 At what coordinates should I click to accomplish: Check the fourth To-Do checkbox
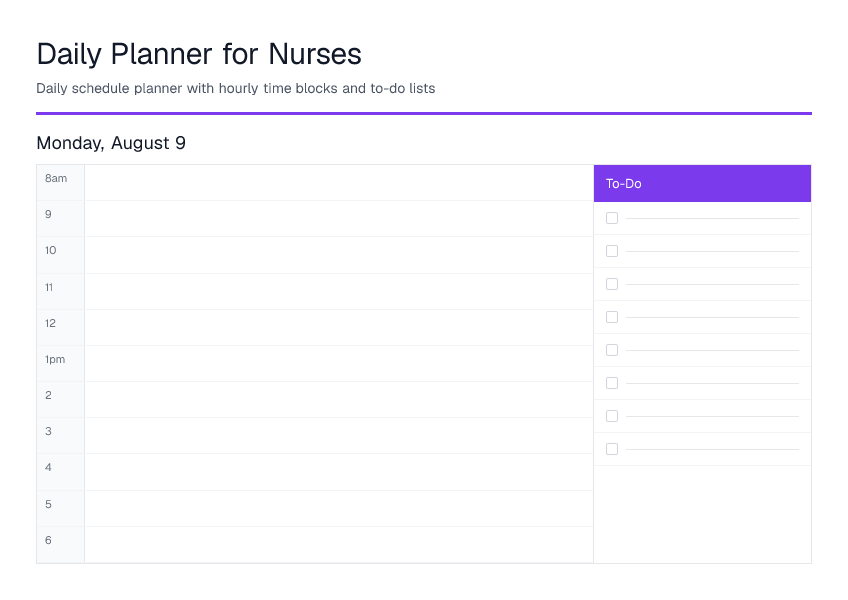[x=612, y=317]
